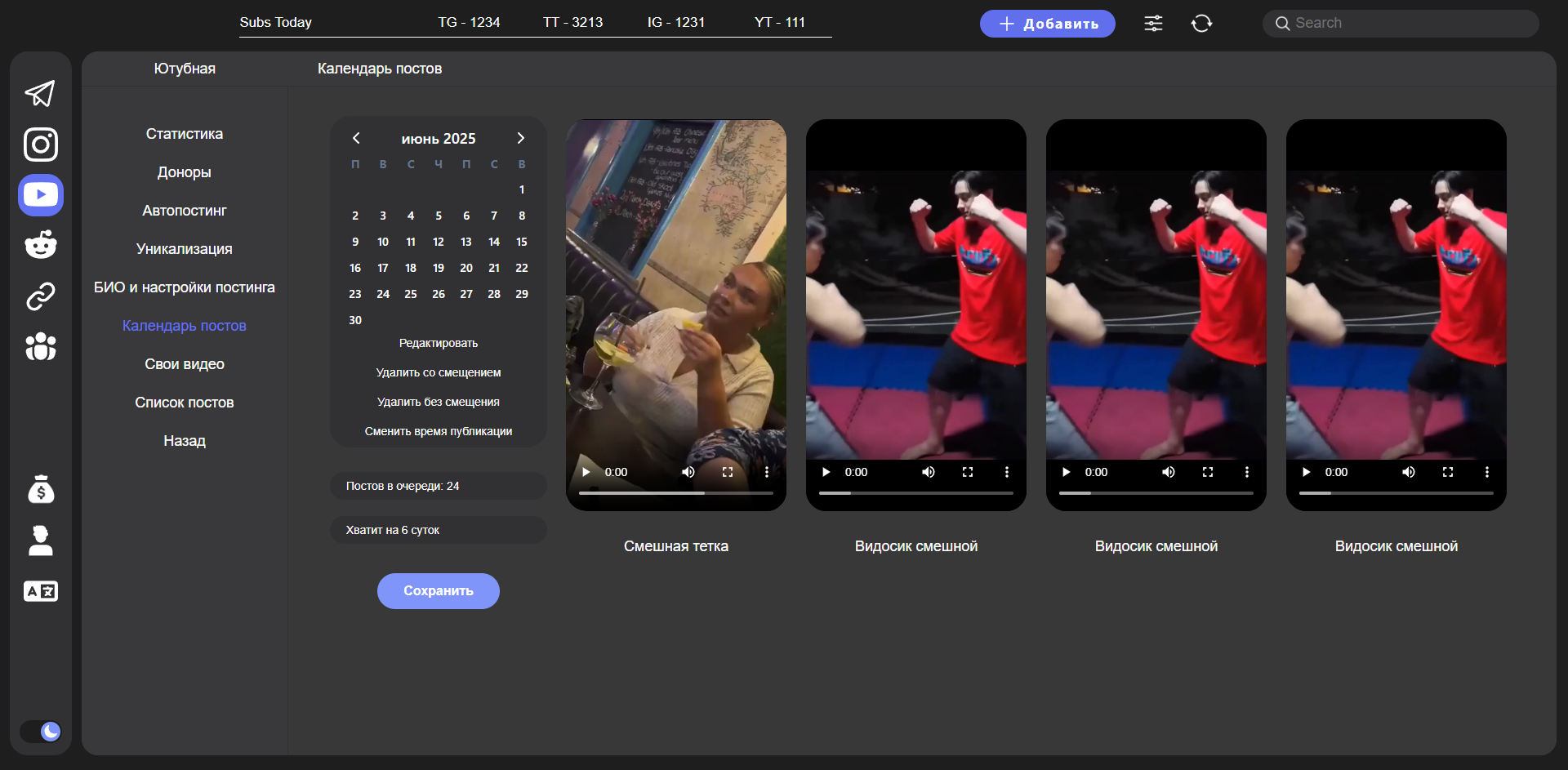The height and width of the screenshot is (770, 1568).
Task: Click the refresh sync icon in top bar
Action: tap(1201, 24)
